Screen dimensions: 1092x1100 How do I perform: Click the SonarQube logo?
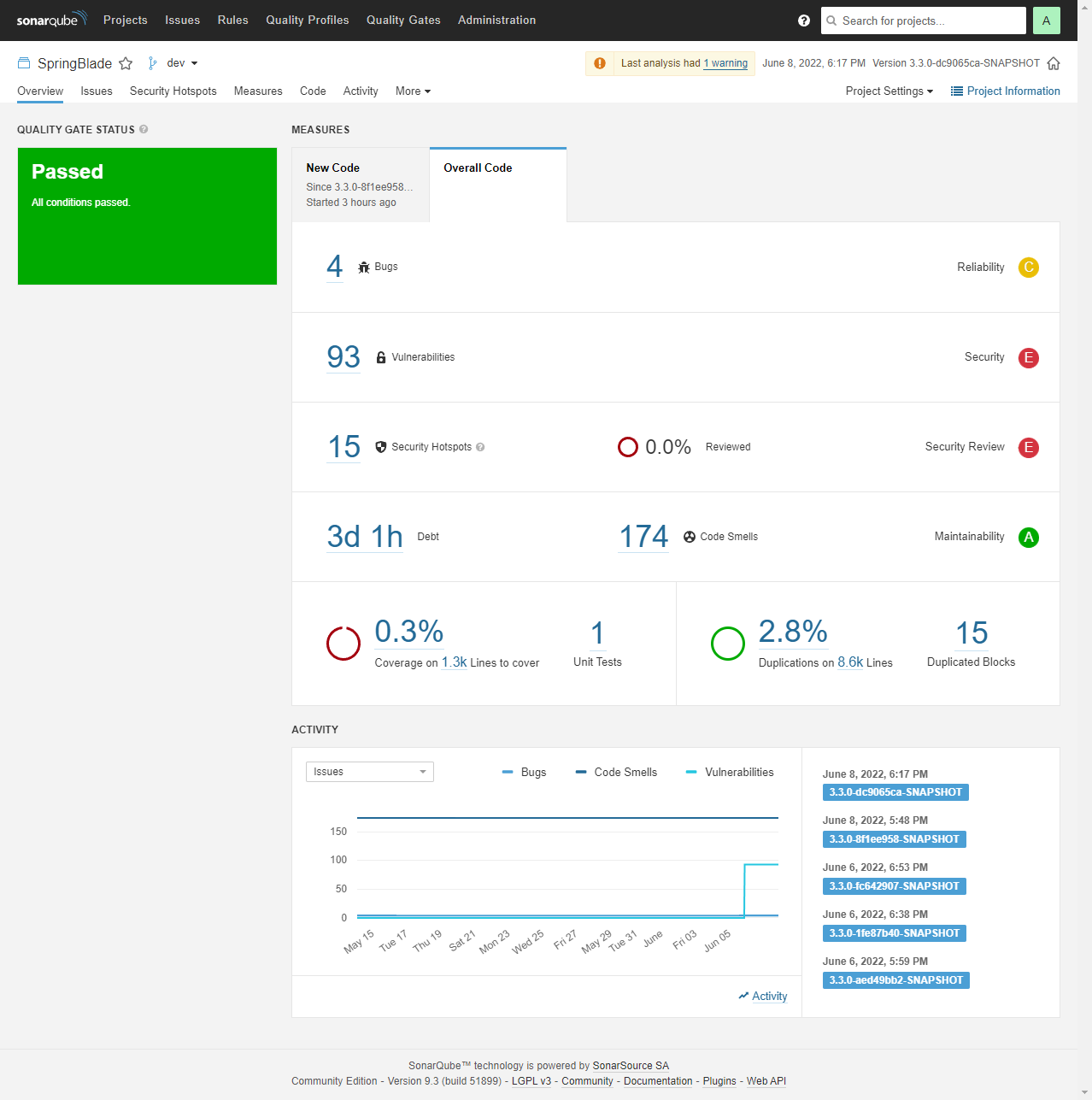coord(51,20)
